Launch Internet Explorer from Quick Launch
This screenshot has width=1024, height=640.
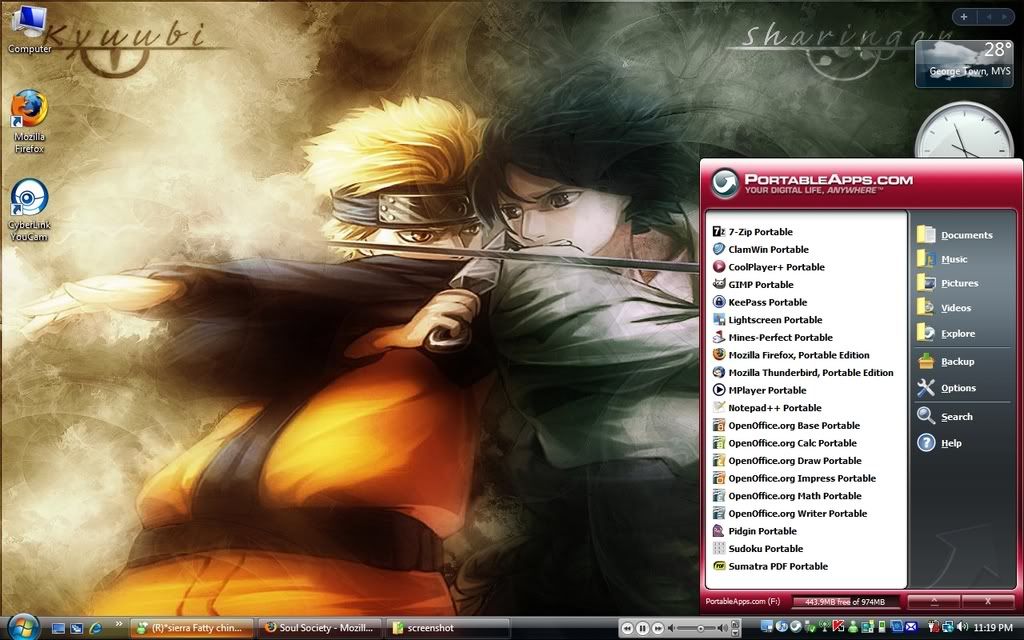pos(95,628)
